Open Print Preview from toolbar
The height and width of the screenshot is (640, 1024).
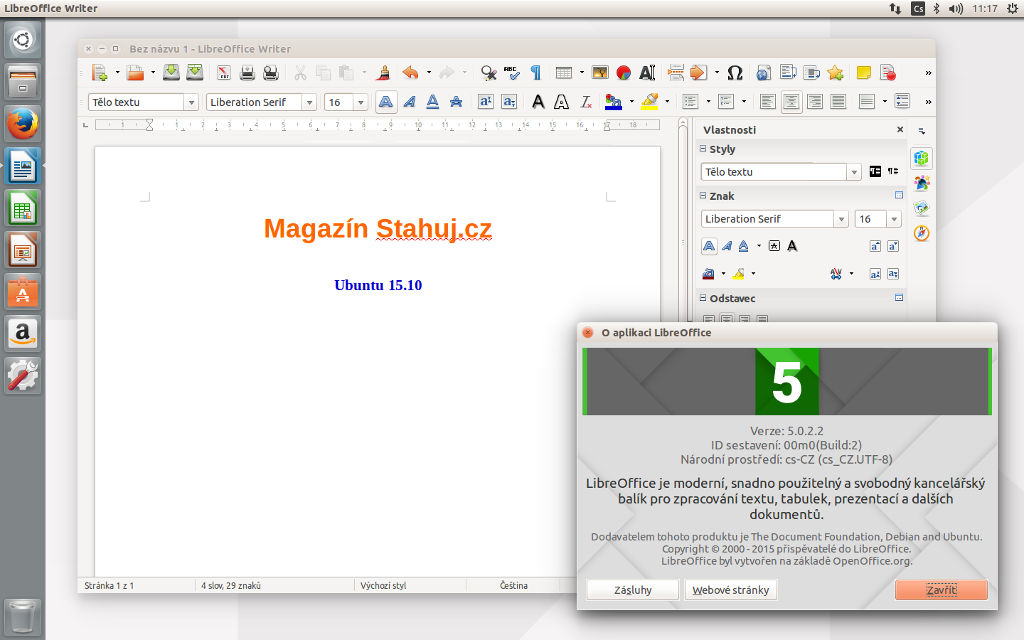[270, 72]
